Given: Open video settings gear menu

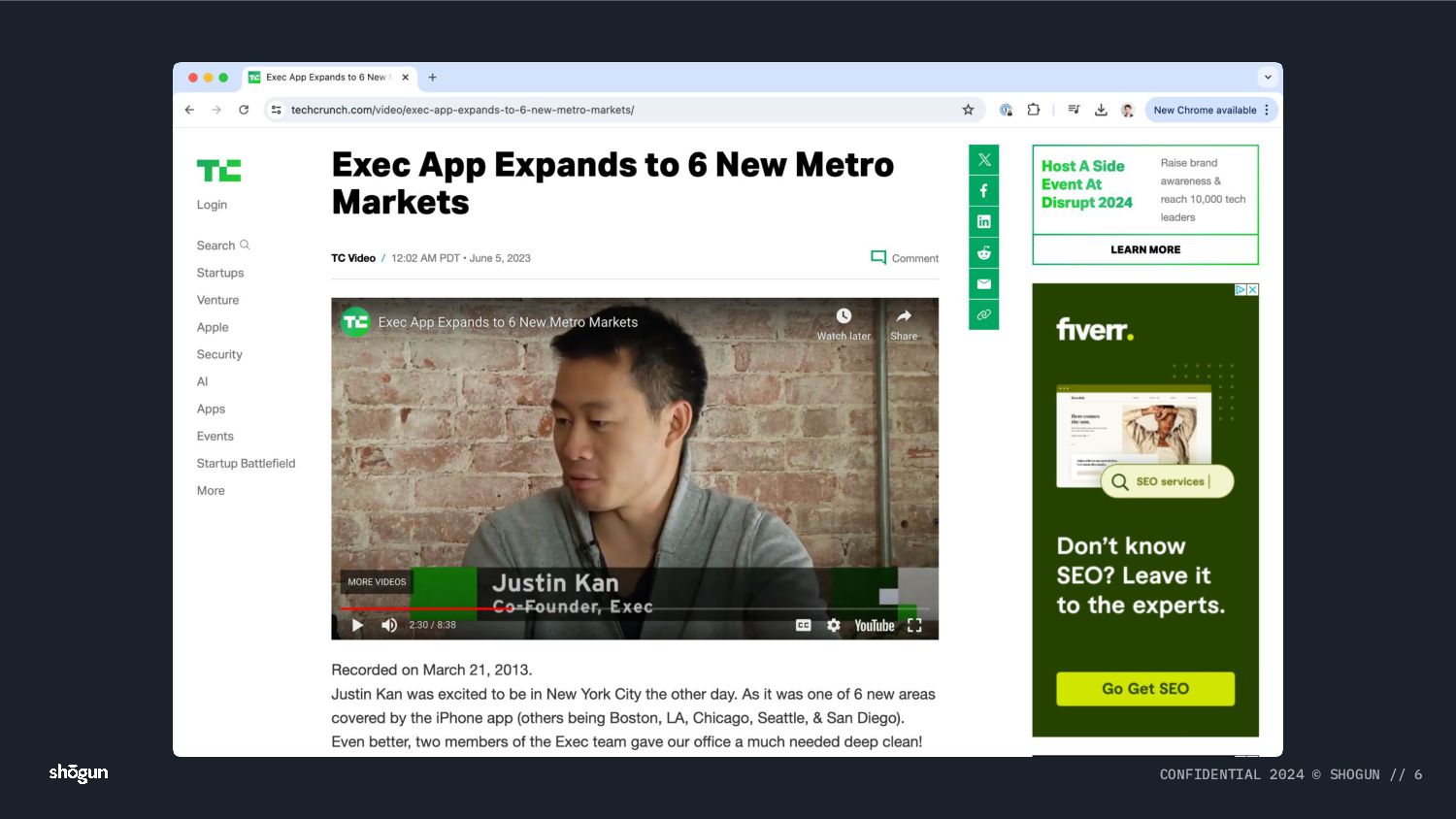Looking at the screenshot, I should (834, 626).
